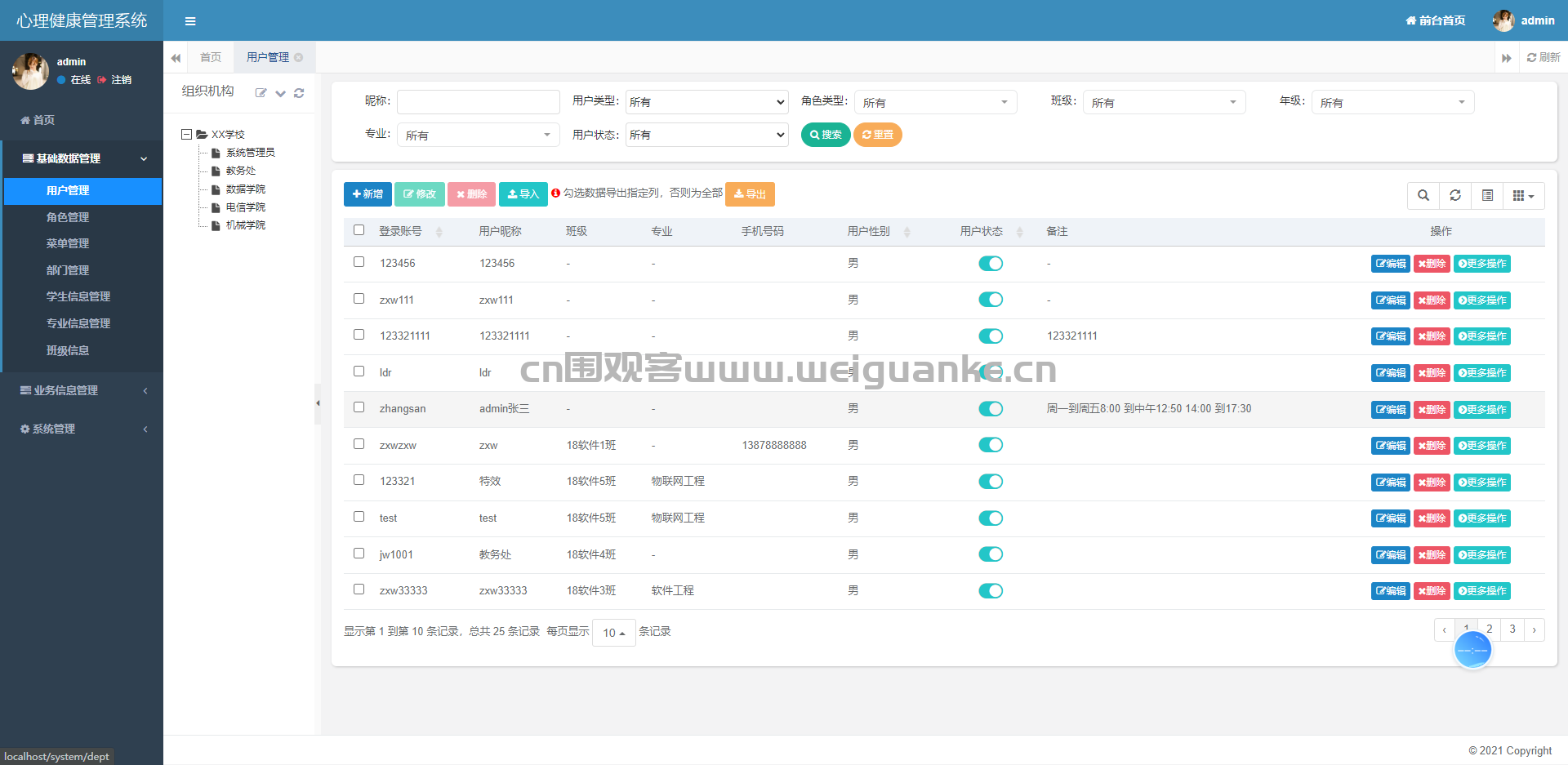This screenshot has height=765, width=1568.
Task: Click edit icon next to 组织机构 title
Action: tap(261, 93)
